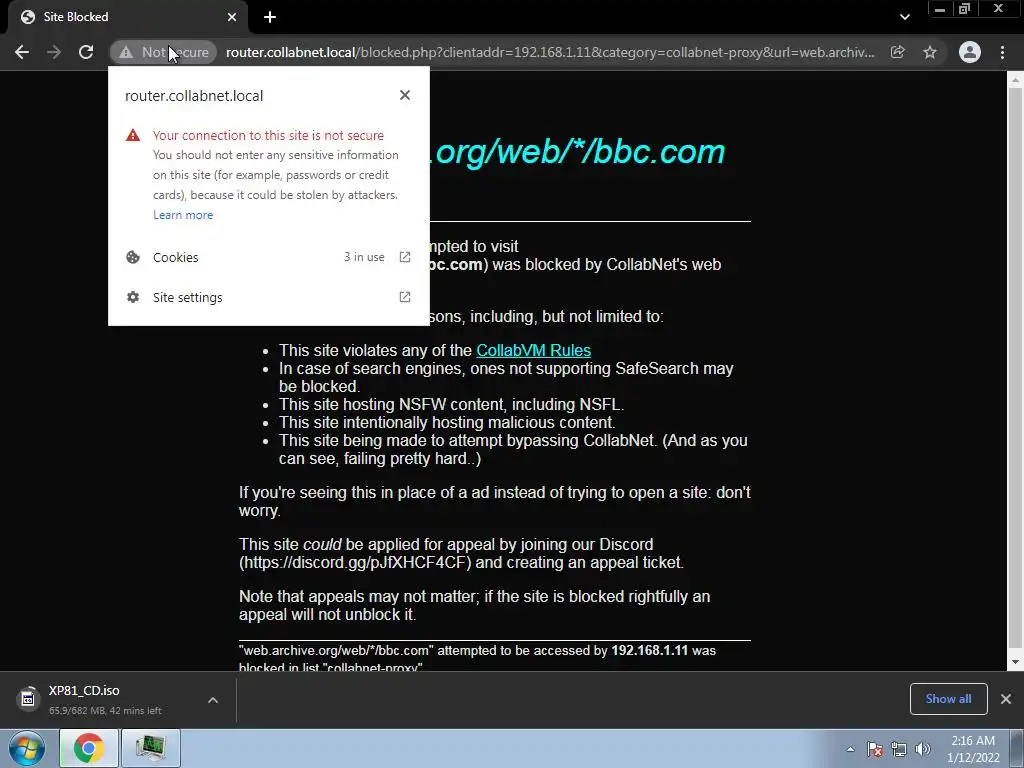Screen dimensions: 1024x768
Task: Close the downloads bar
Action: coord(1006,699)
